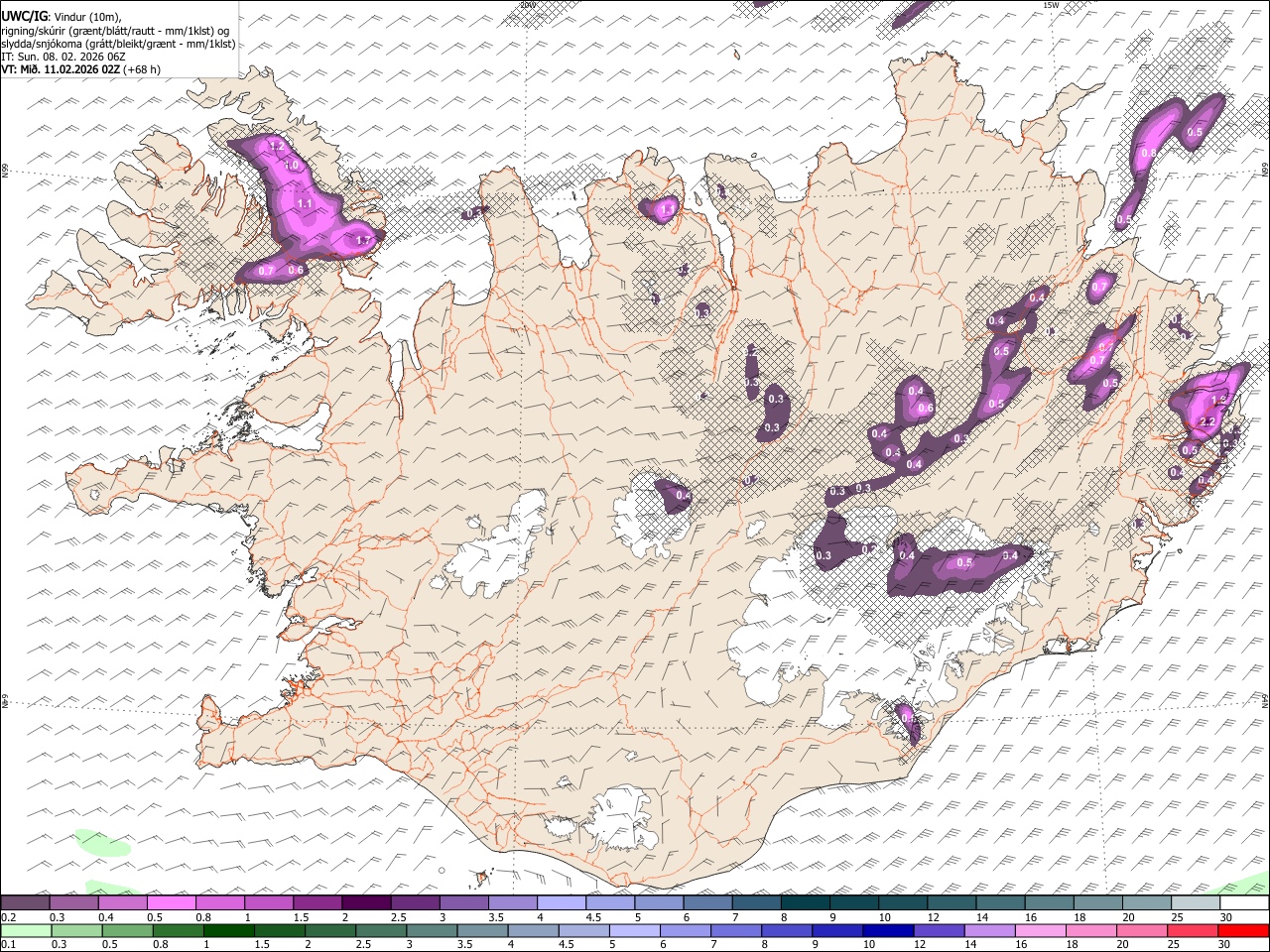This screenshot has width=1270, height=952.
Task: Click the 1.7 precipitation value on the map
Action: [363, 240]
